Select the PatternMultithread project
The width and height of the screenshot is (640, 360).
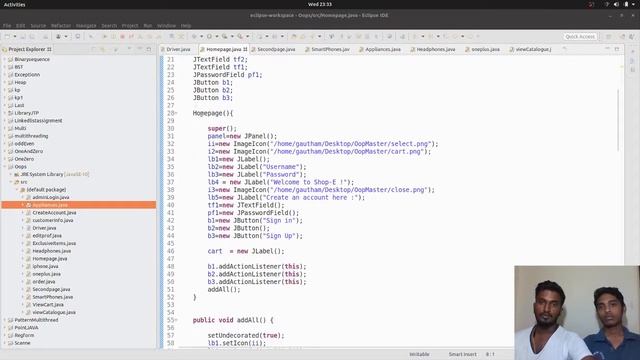tap(36, 320)
